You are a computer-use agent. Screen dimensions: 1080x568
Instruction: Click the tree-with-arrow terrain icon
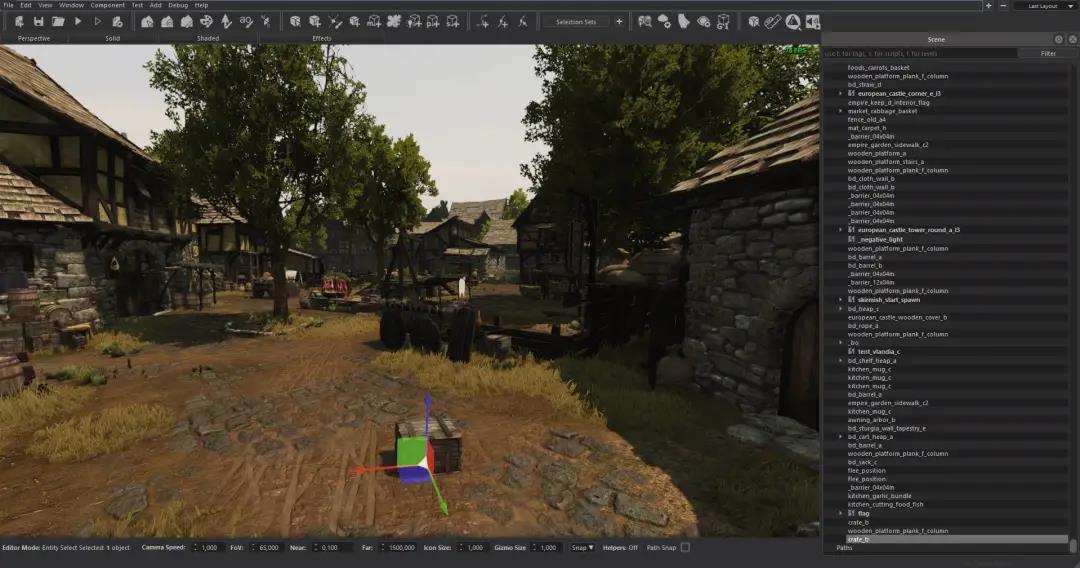pos(226,22)
